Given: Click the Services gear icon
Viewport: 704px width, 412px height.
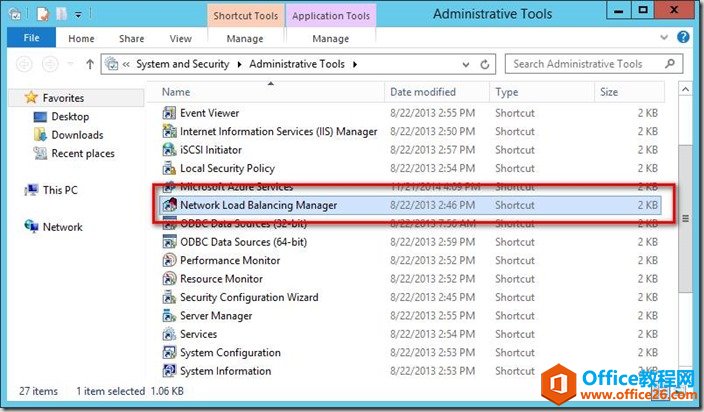Looking at the screenshot, I should [169, 334].
